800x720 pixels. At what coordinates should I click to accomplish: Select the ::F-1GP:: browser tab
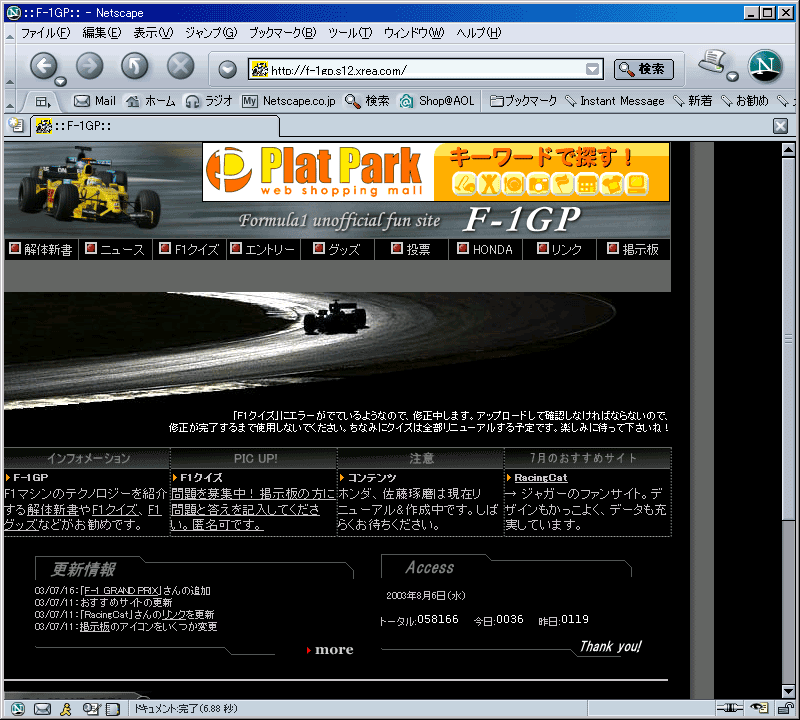156,126
